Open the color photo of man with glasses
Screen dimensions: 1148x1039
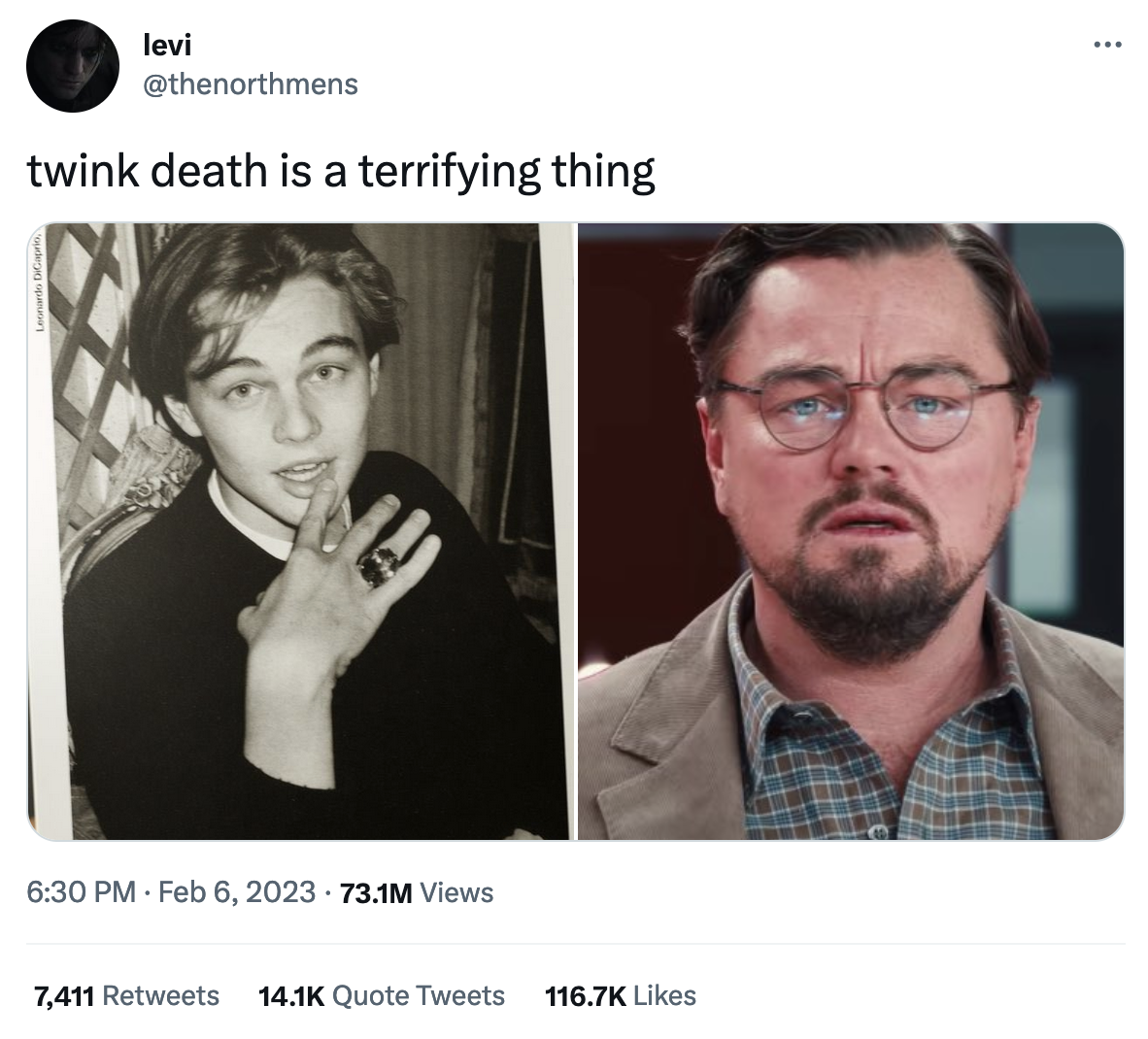click(851, 531)
